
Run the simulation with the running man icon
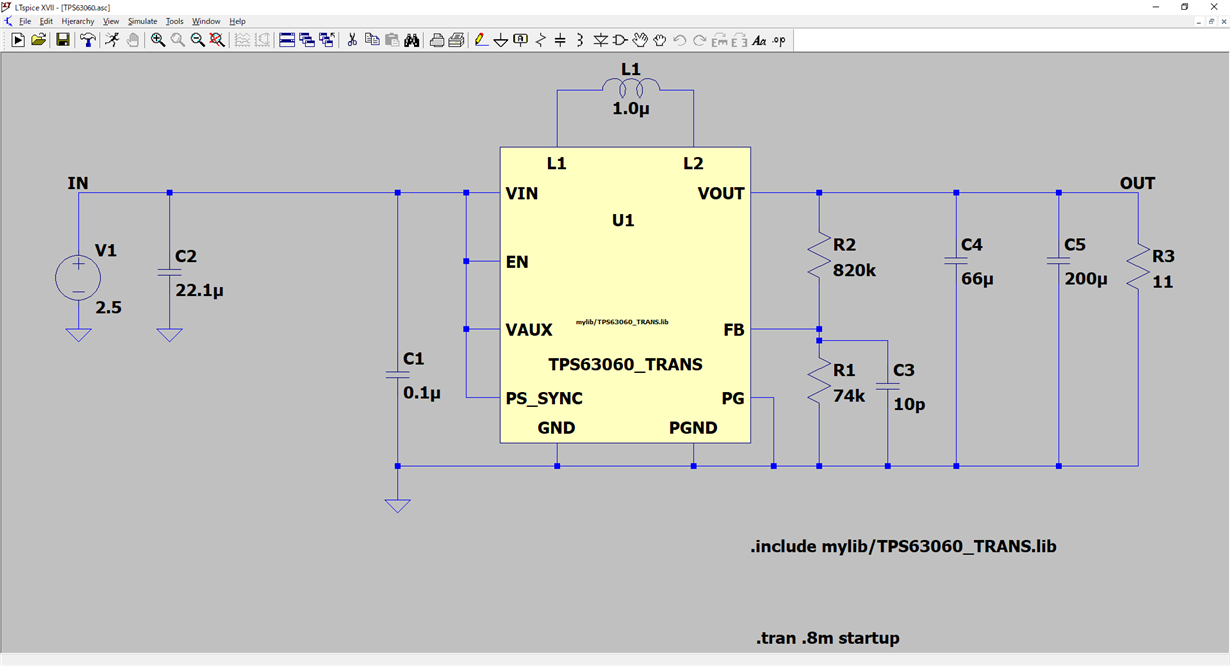tap(112, 40)
